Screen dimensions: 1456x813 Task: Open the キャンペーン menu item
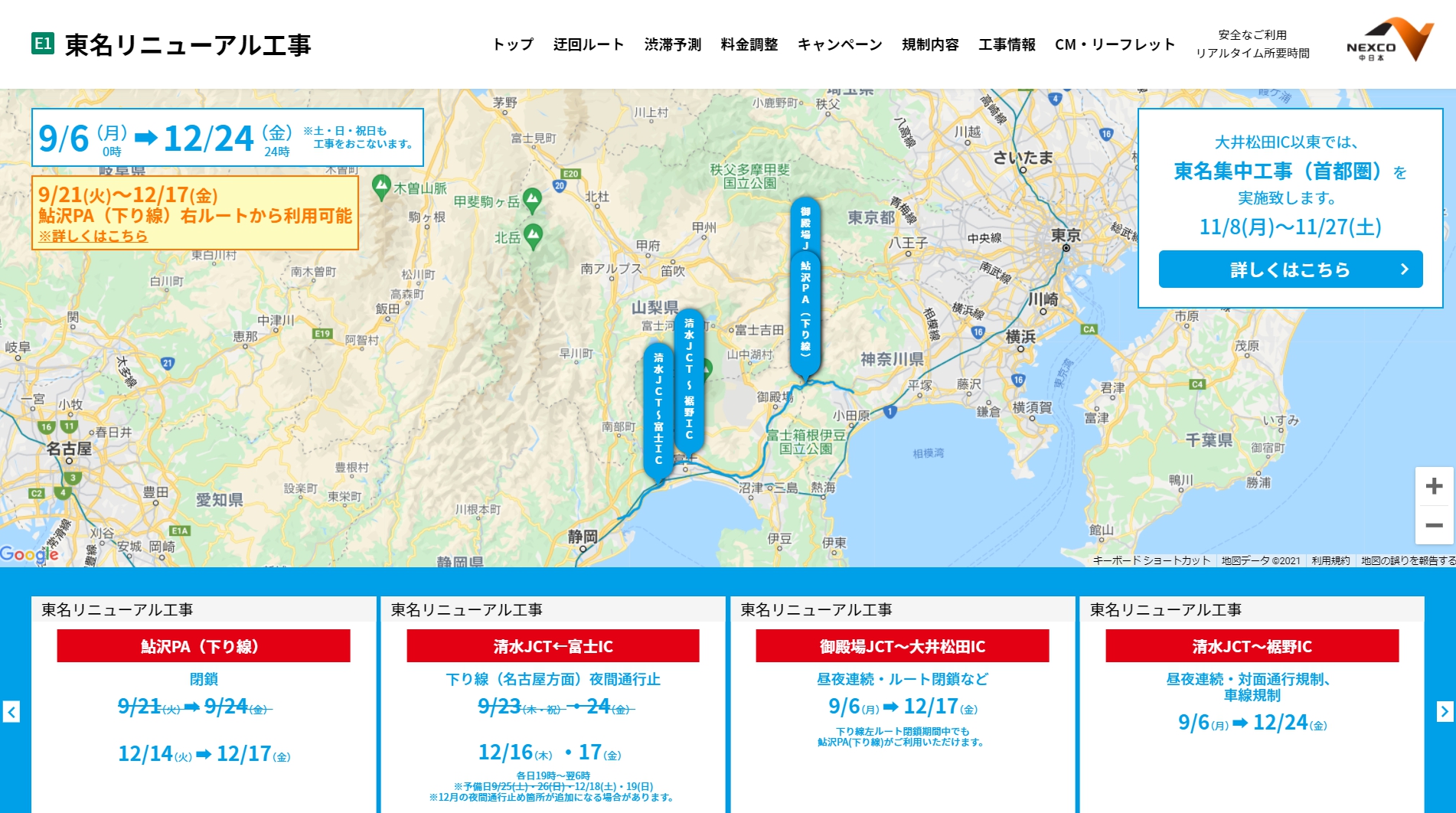pyautogui.click(x=840, y=44)
